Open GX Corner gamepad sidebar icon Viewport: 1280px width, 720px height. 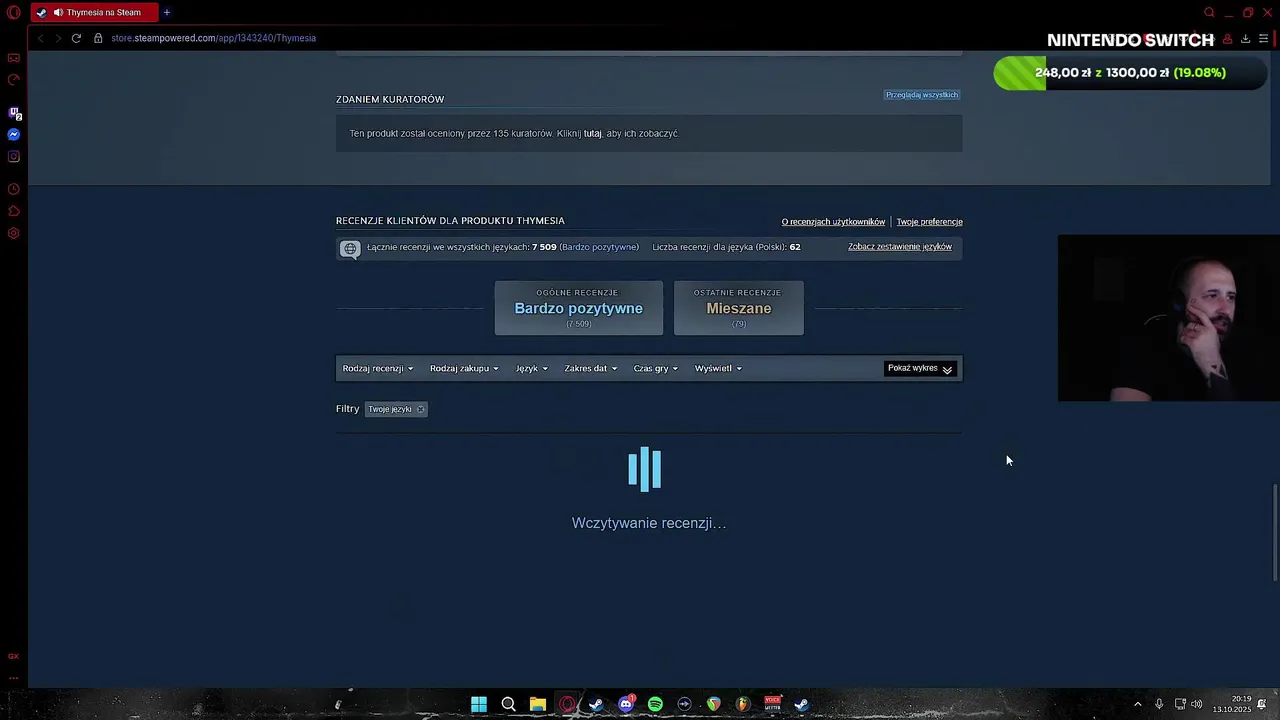pyautogui.click(x=14, y=58)
